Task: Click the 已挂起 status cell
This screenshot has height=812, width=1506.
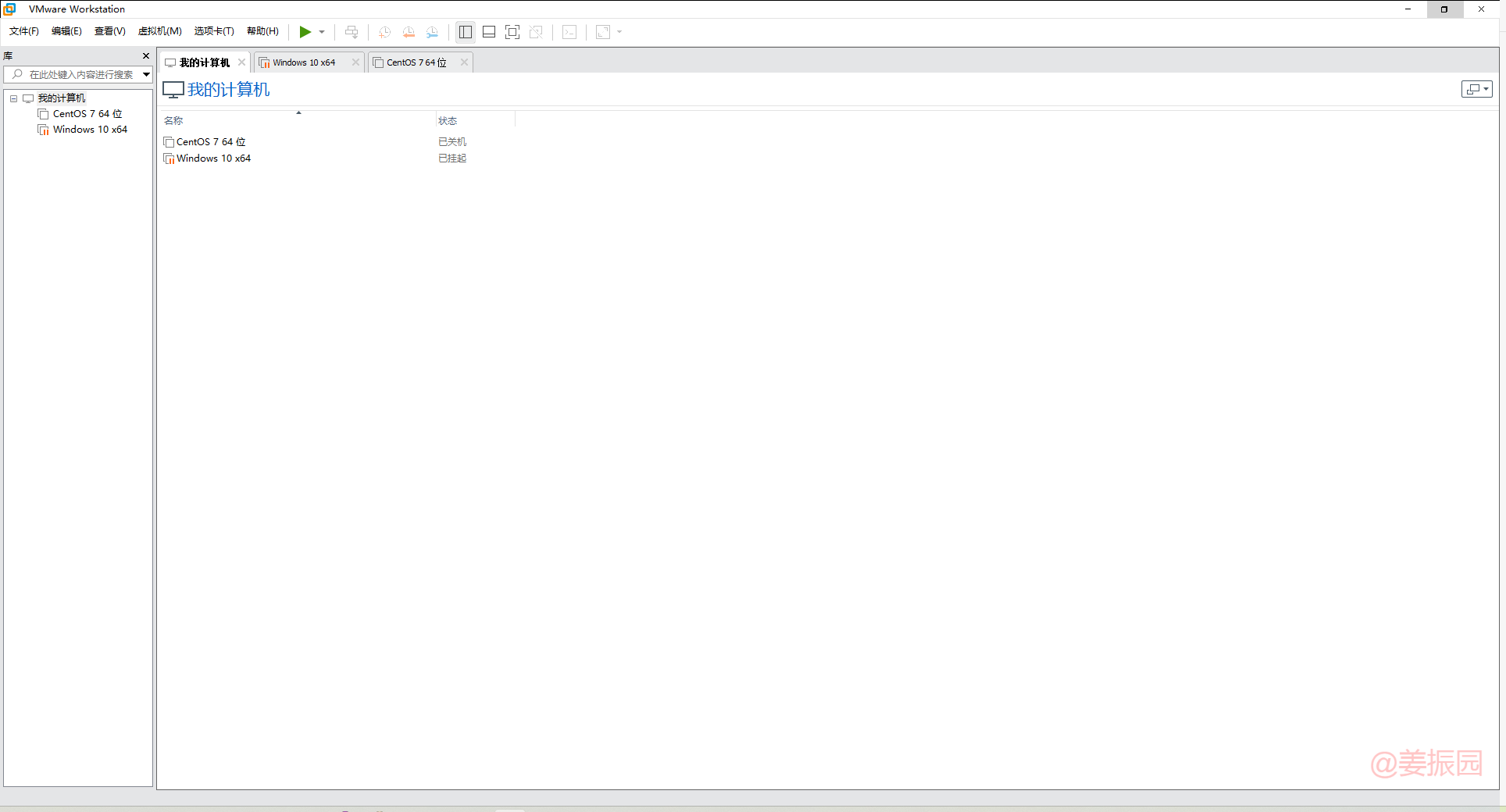Action: pos(452,158)
